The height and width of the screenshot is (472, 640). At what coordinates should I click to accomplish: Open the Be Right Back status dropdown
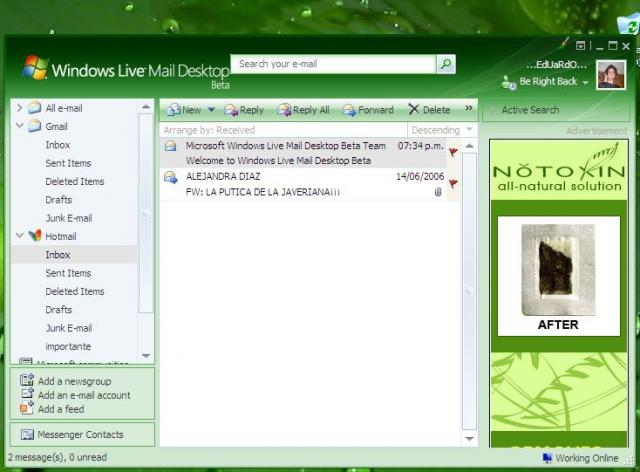coord(585,82)
